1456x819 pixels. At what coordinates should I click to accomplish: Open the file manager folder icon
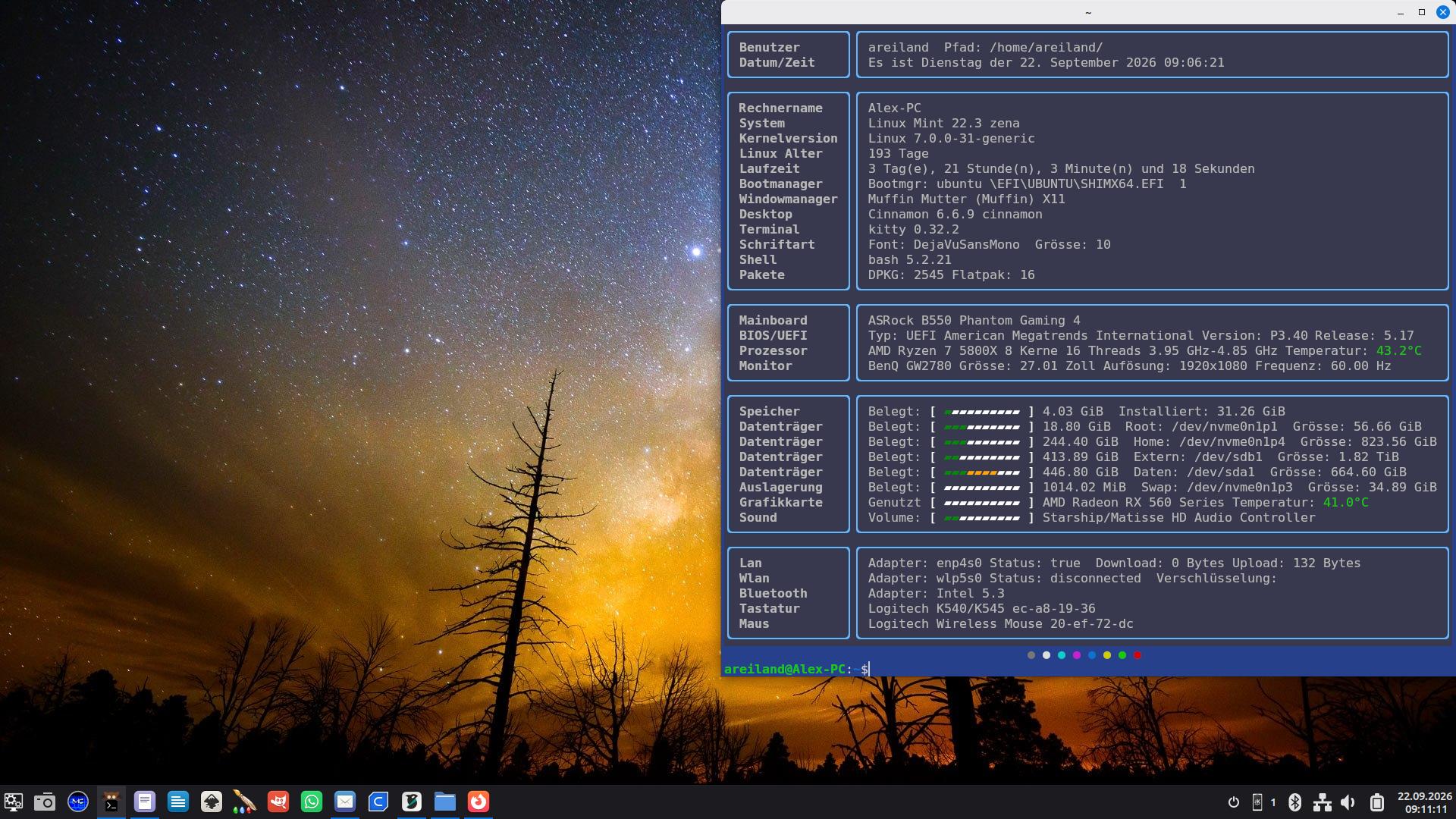coord(445,802)
